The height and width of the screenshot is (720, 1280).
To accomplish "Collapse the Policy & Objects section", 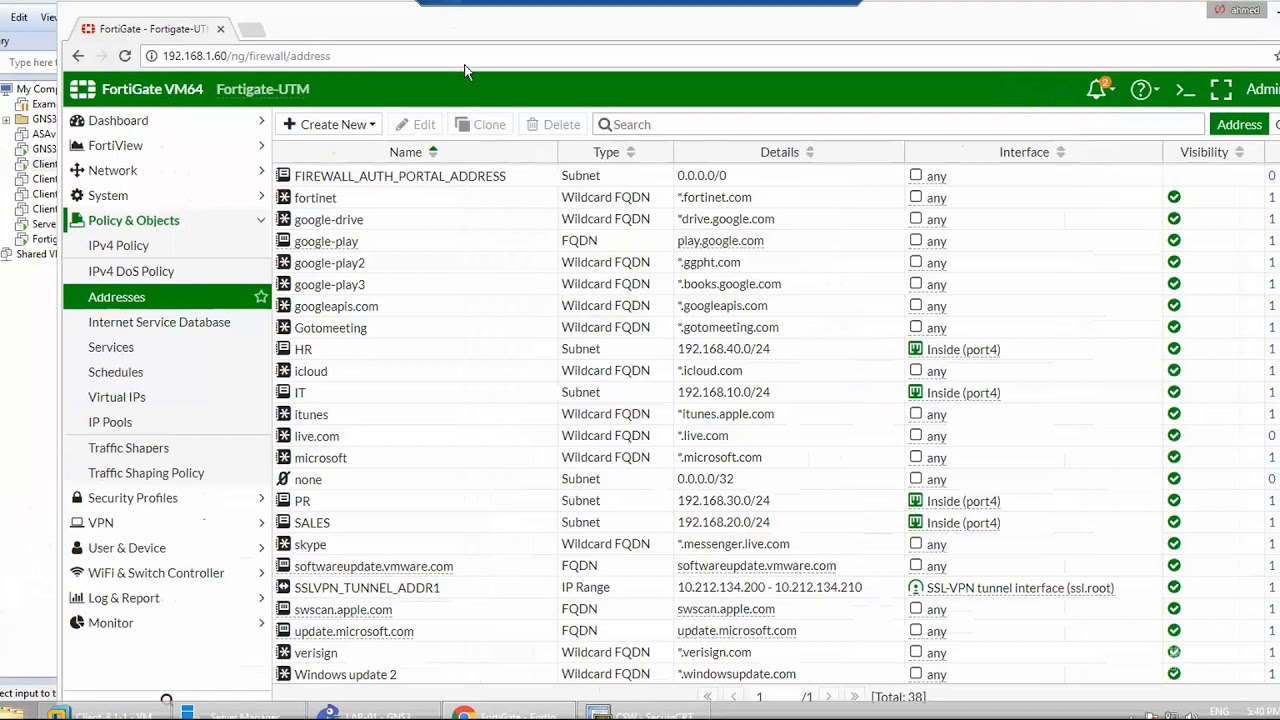I will (x=261, y=220).
